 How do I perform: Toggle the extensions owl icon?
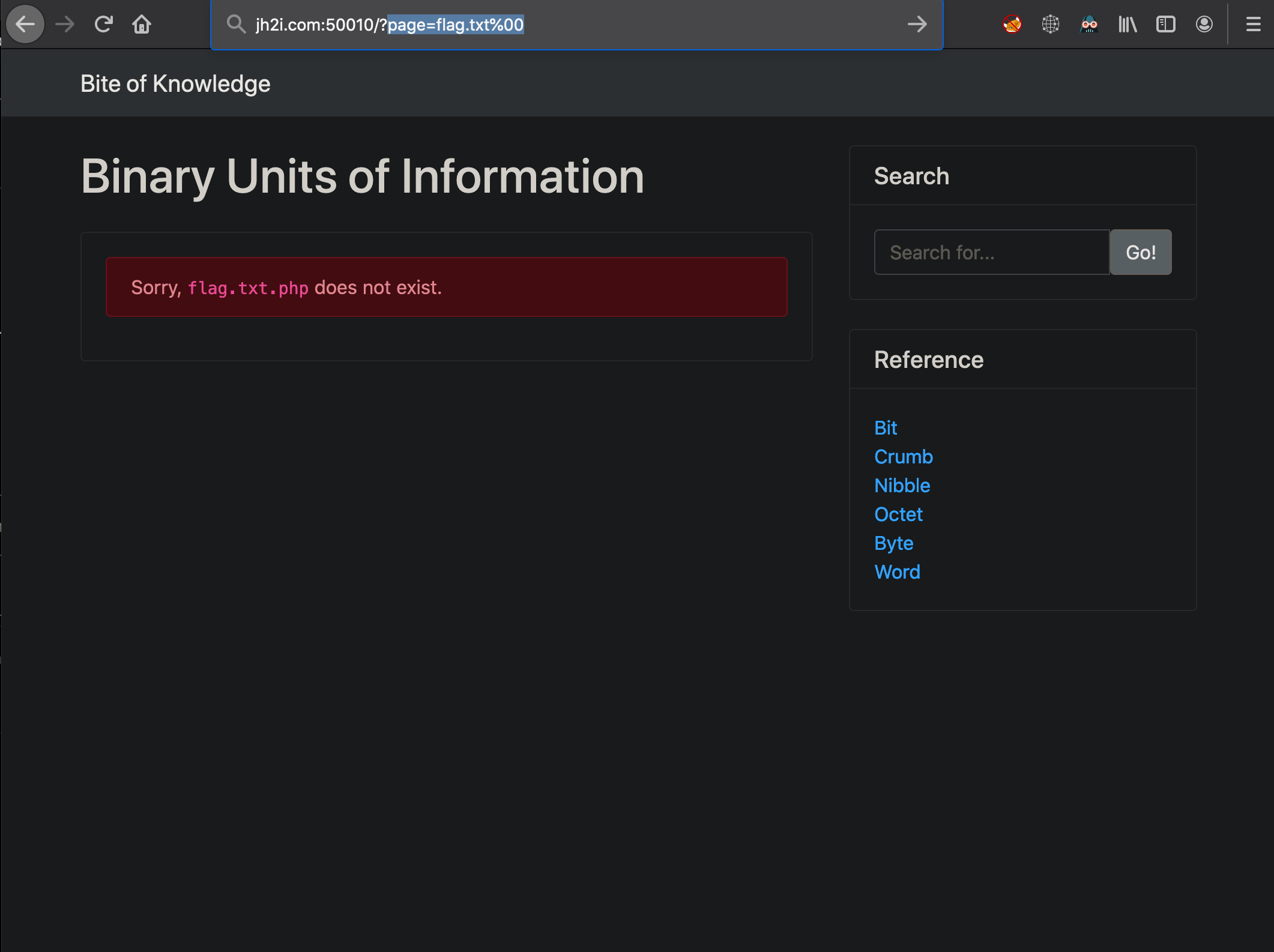tap(1089, 25)
